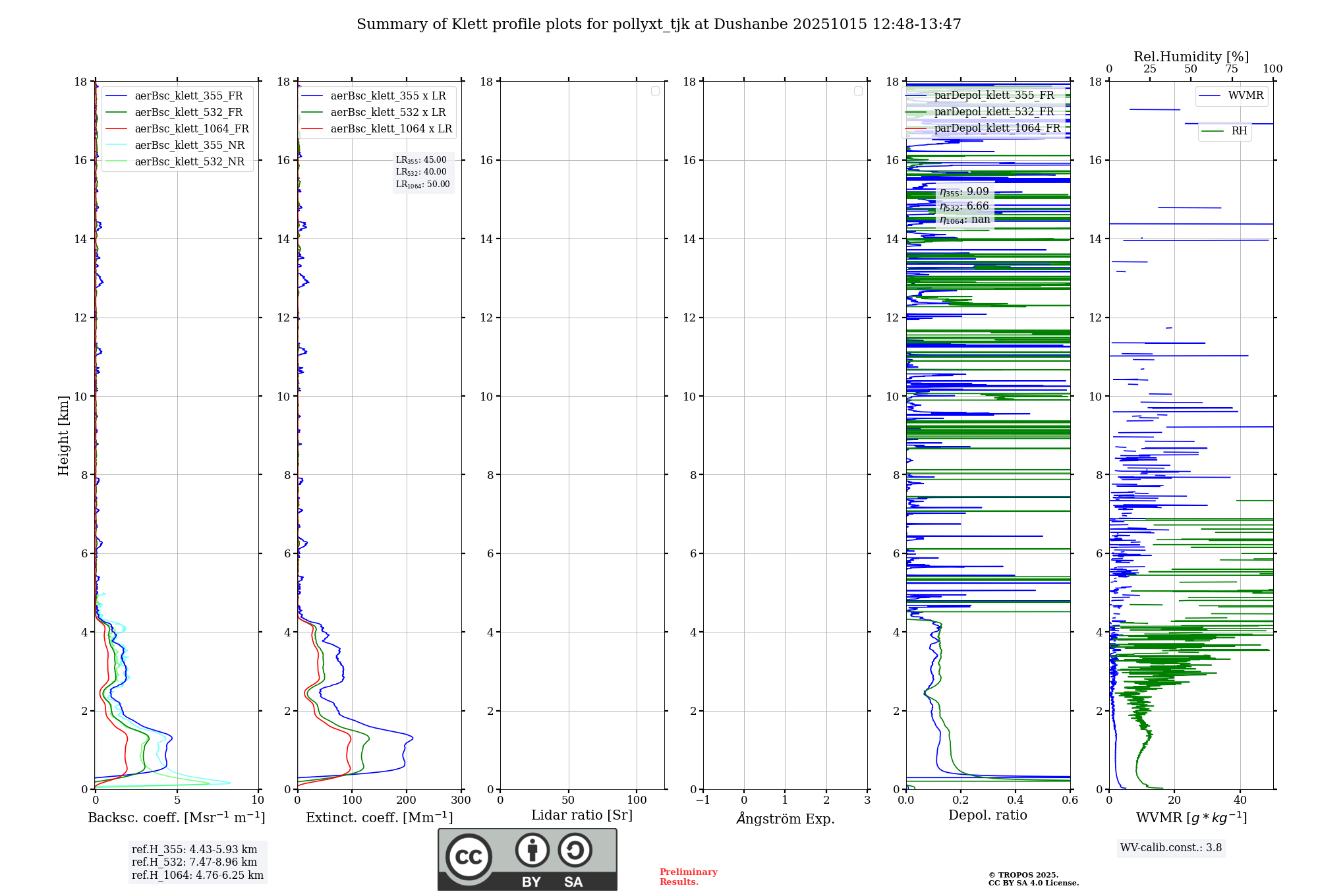Click the aerBsc_klett_532_NR legend entry
Screen dimensions: 1318x896
[189, 162]
